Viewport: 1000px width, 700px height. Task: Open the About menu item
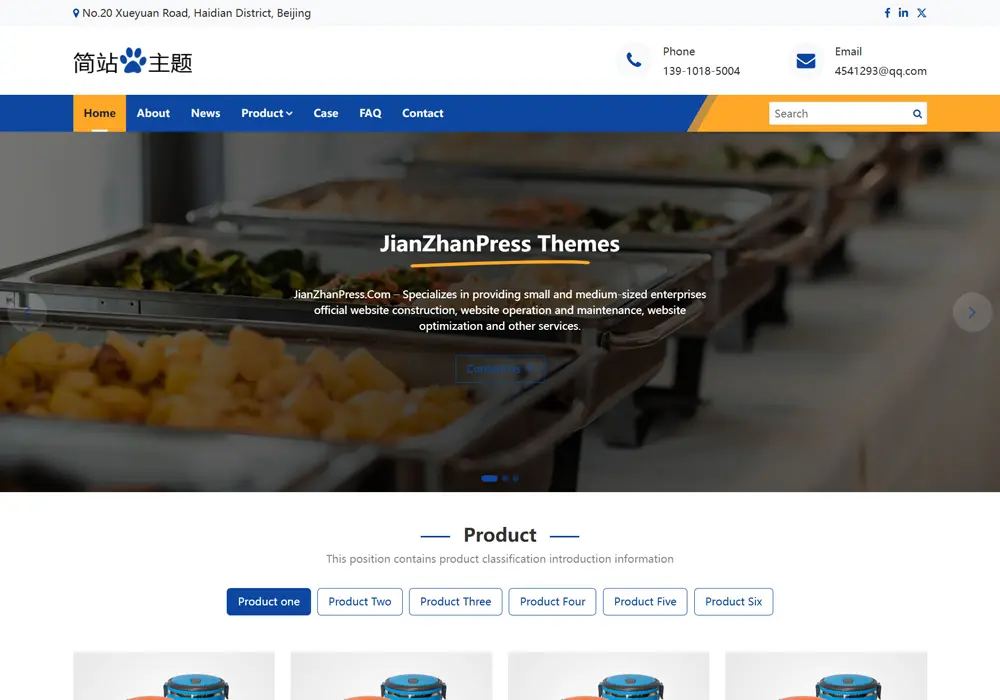(x=153, y=113)
